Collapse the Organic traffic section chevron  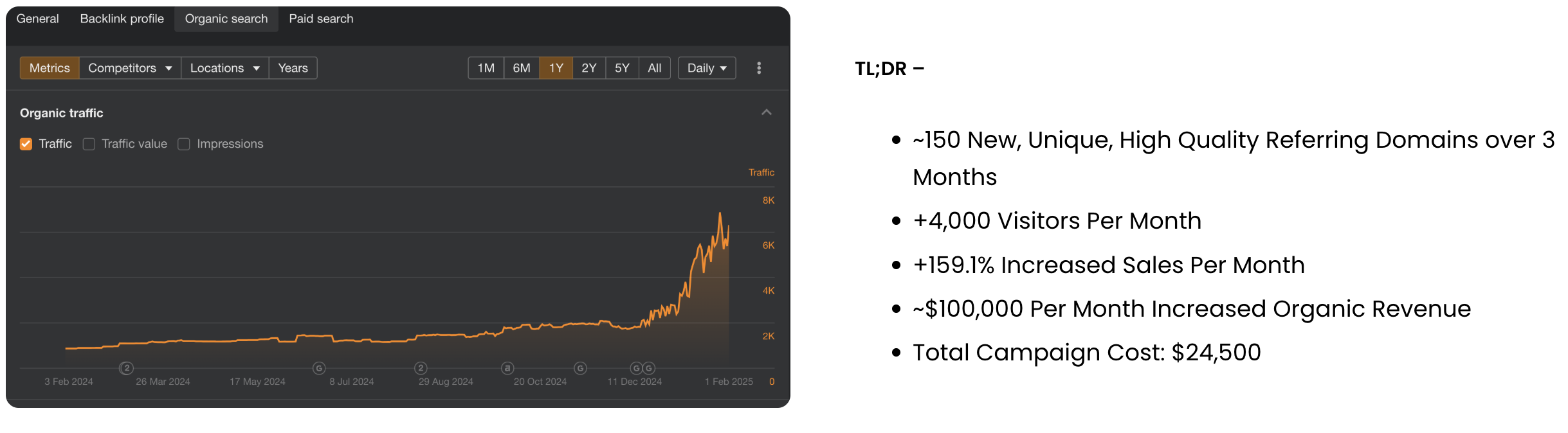tap(766, 112)
